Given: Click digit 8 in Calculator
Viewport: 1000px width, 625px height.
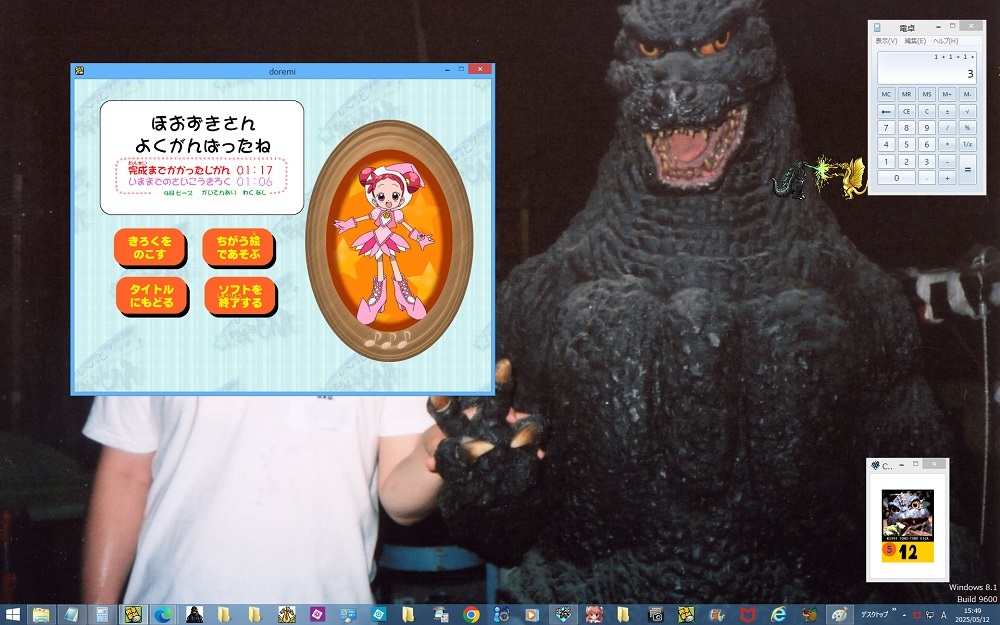Looking at the screenshot, I should coord(906,128).
